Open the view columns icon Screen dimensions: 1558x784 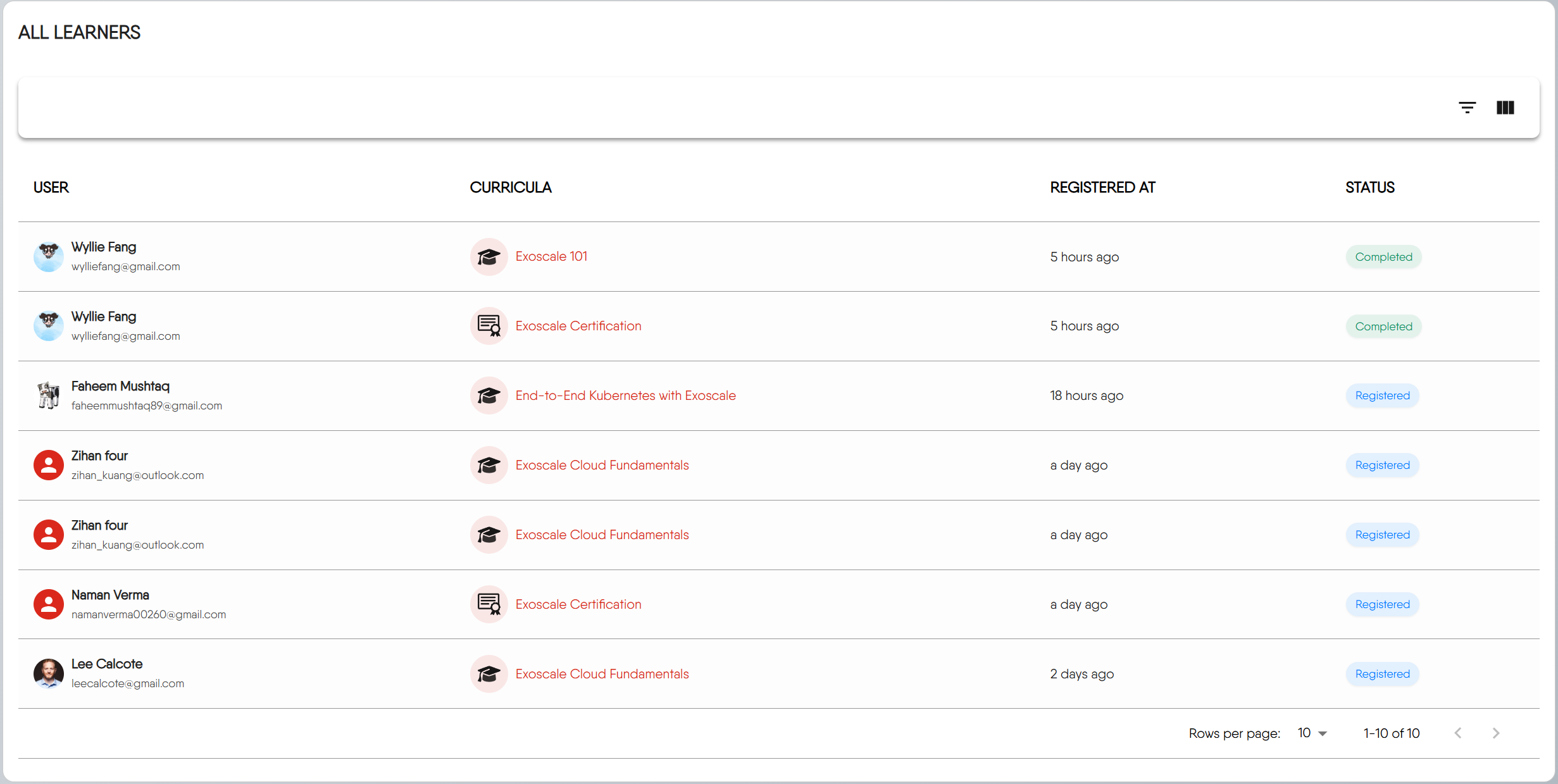1505,108
